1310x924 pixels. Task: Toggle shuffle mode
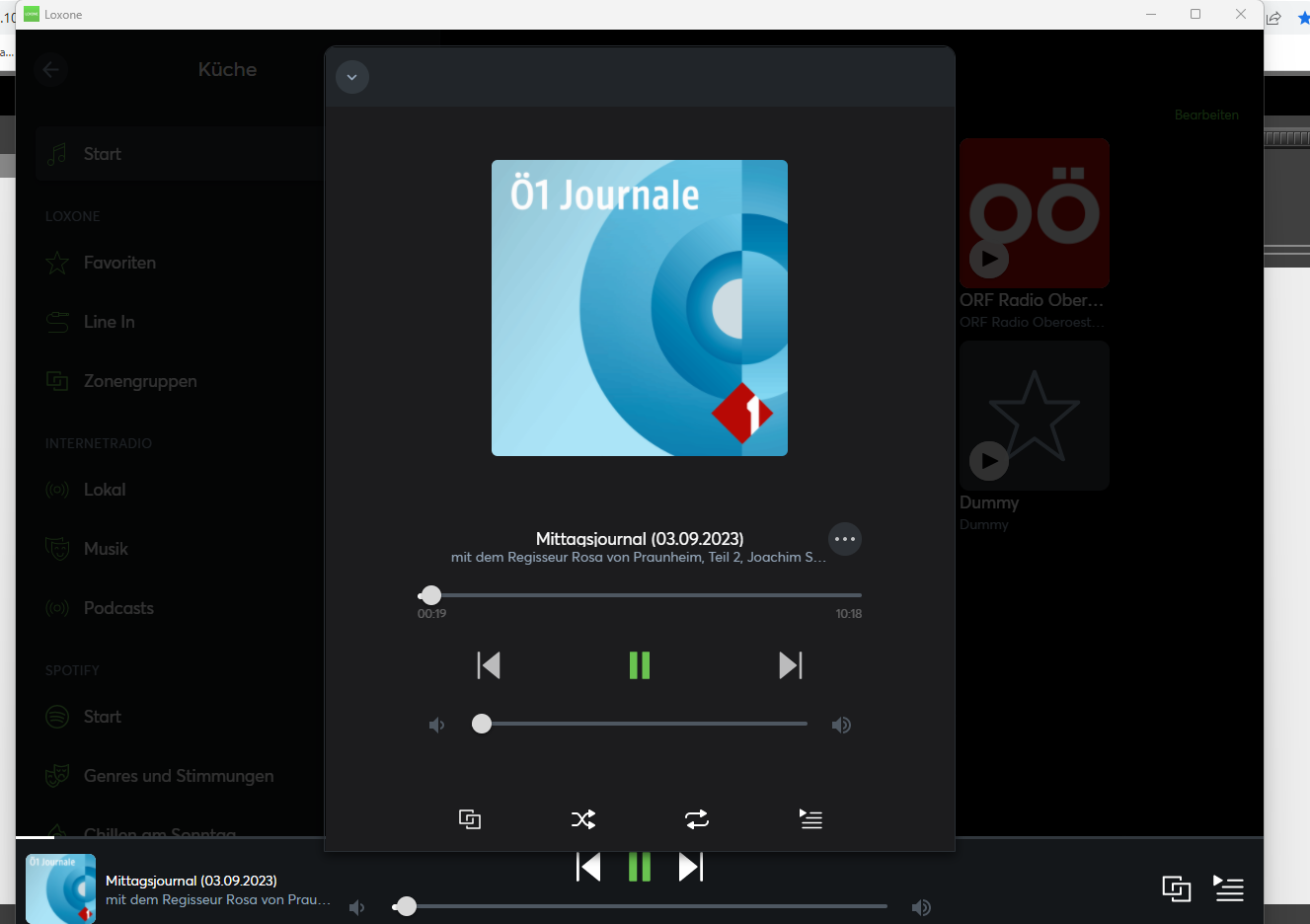click(583, 818)
